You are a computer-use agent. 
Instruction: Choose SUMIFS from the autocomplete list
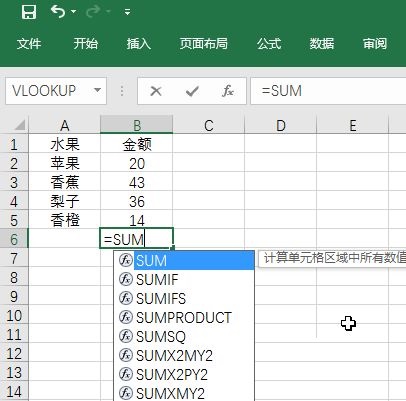point(184,298)
